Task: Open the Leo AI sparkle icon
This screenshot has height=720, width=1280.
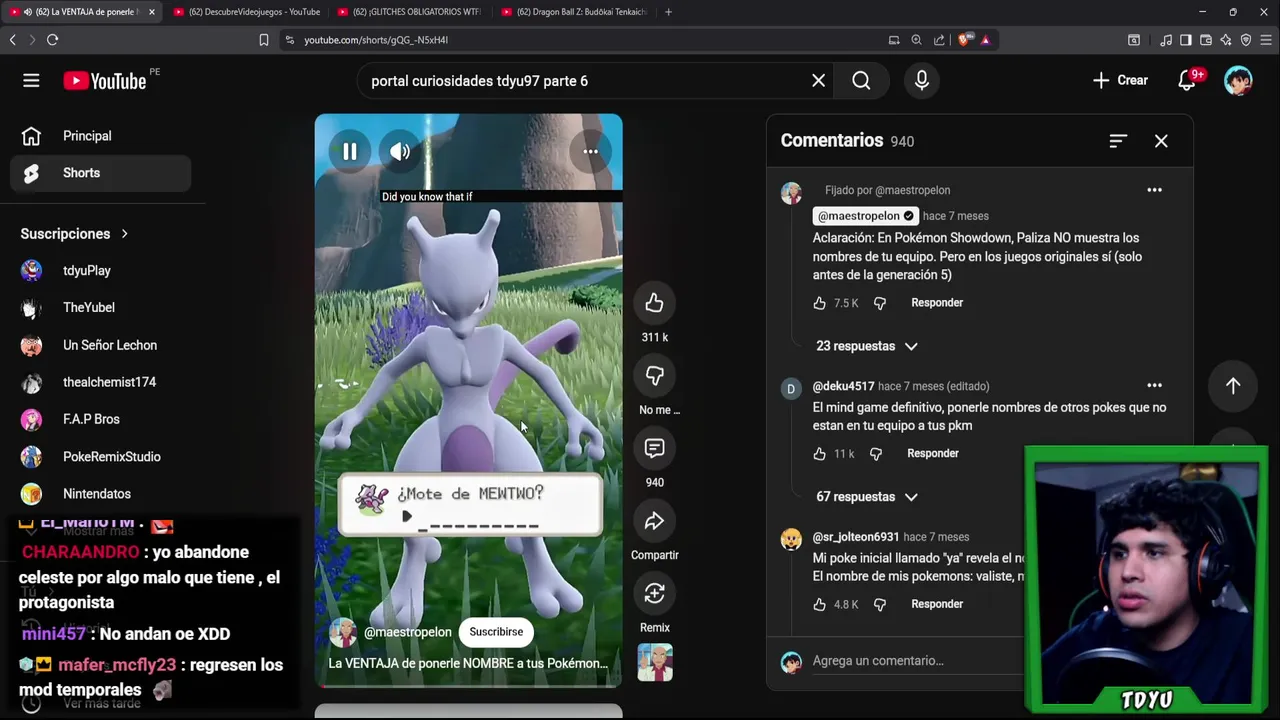Action: (x=1226, y=40)
